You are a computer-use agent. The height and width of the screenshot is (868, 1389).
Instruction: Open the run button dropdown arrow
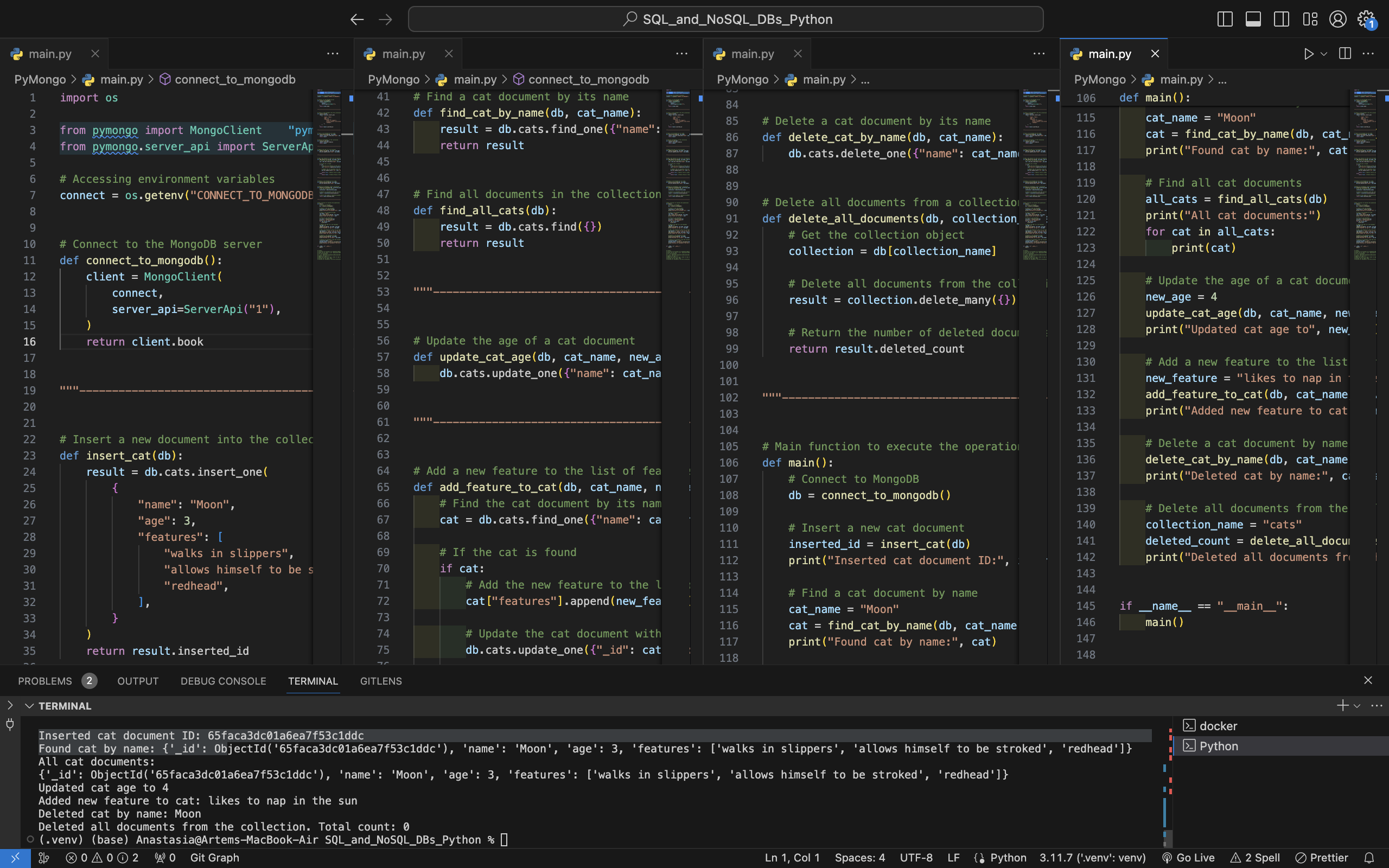[x=1323, y=54]
